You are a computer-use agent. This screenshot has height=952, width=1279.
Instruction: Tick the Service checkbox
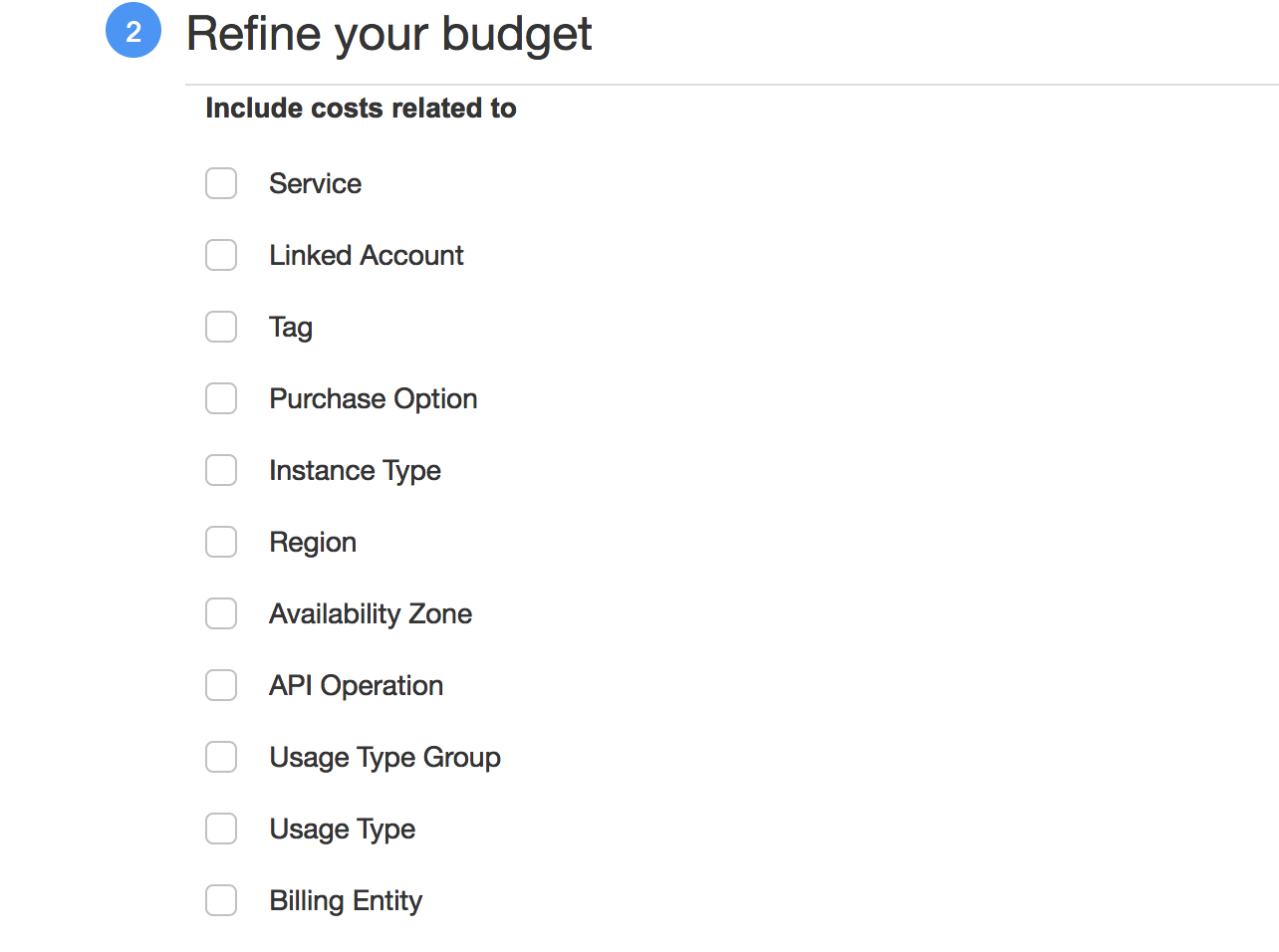point(221,183)
